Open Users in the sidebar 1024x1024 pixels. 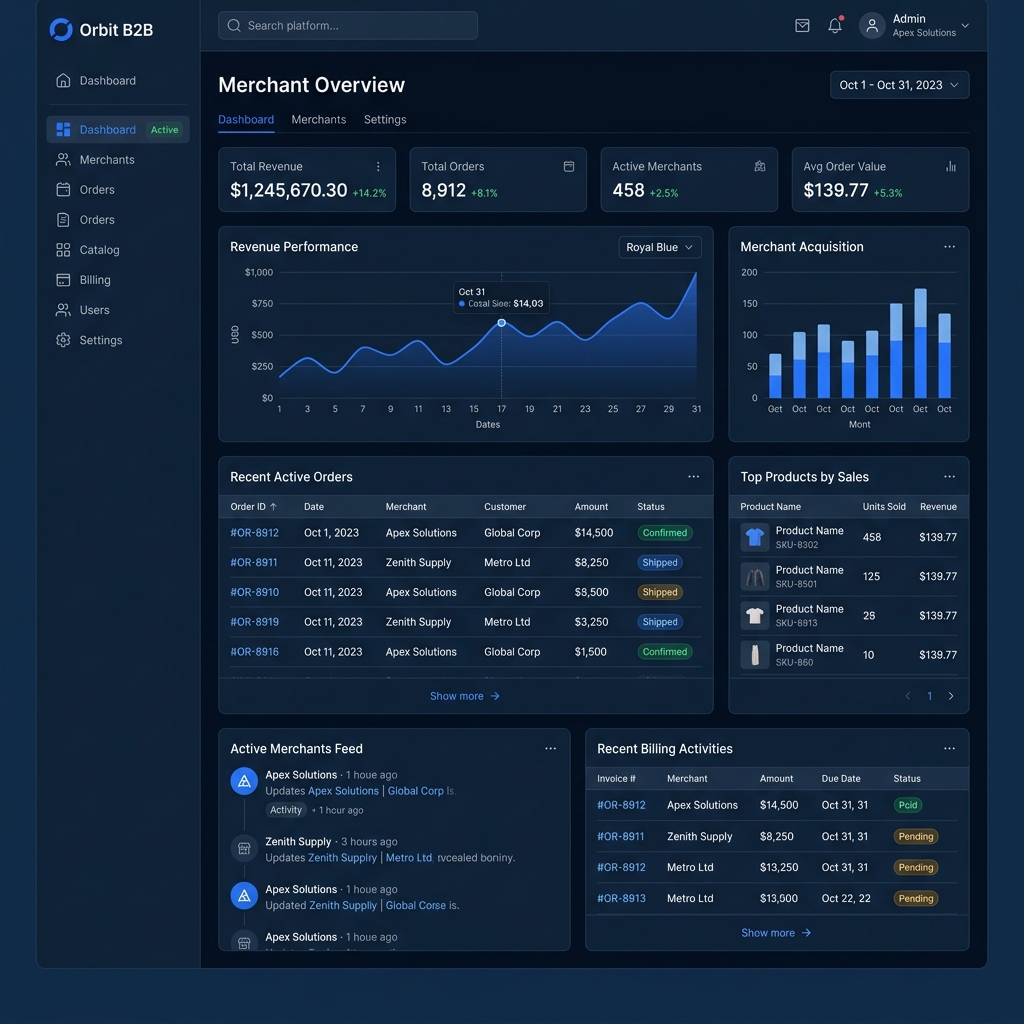point(118,310)
